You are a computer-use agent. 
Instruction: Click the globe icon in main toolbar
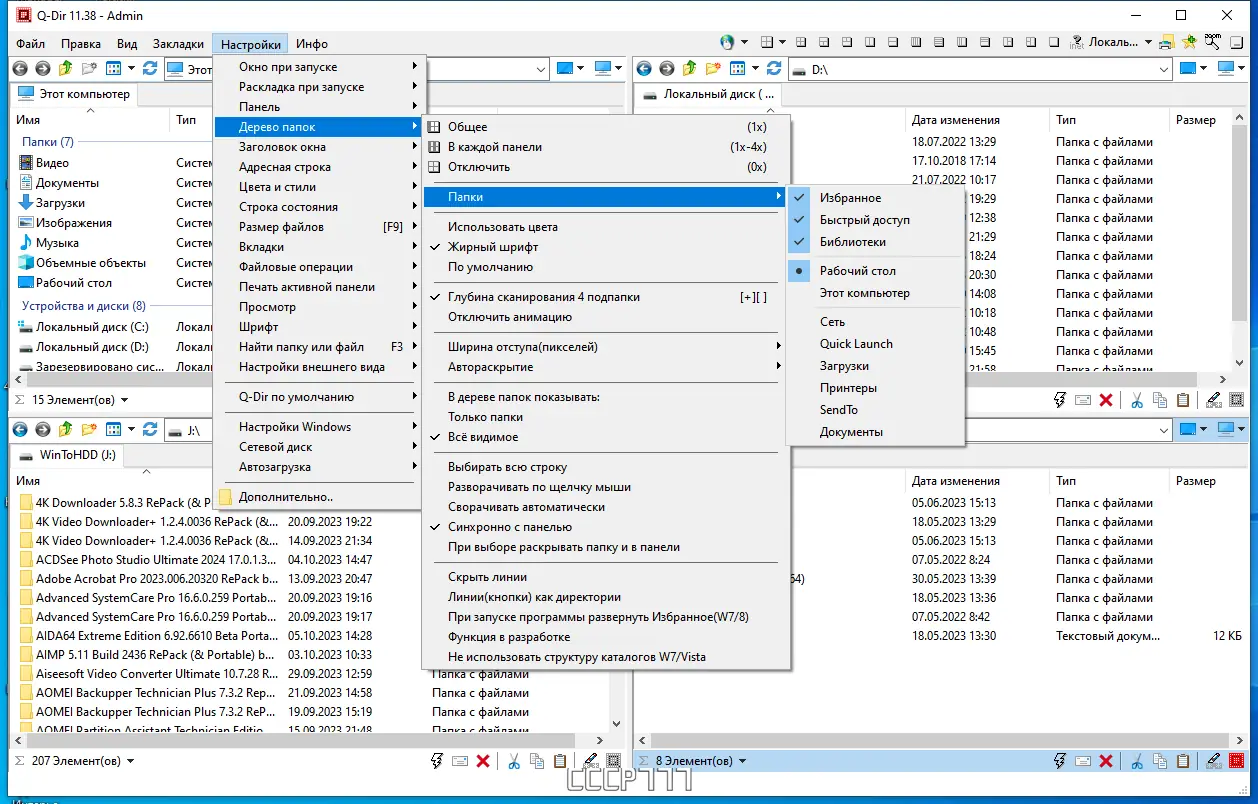(x=727, y=42)
